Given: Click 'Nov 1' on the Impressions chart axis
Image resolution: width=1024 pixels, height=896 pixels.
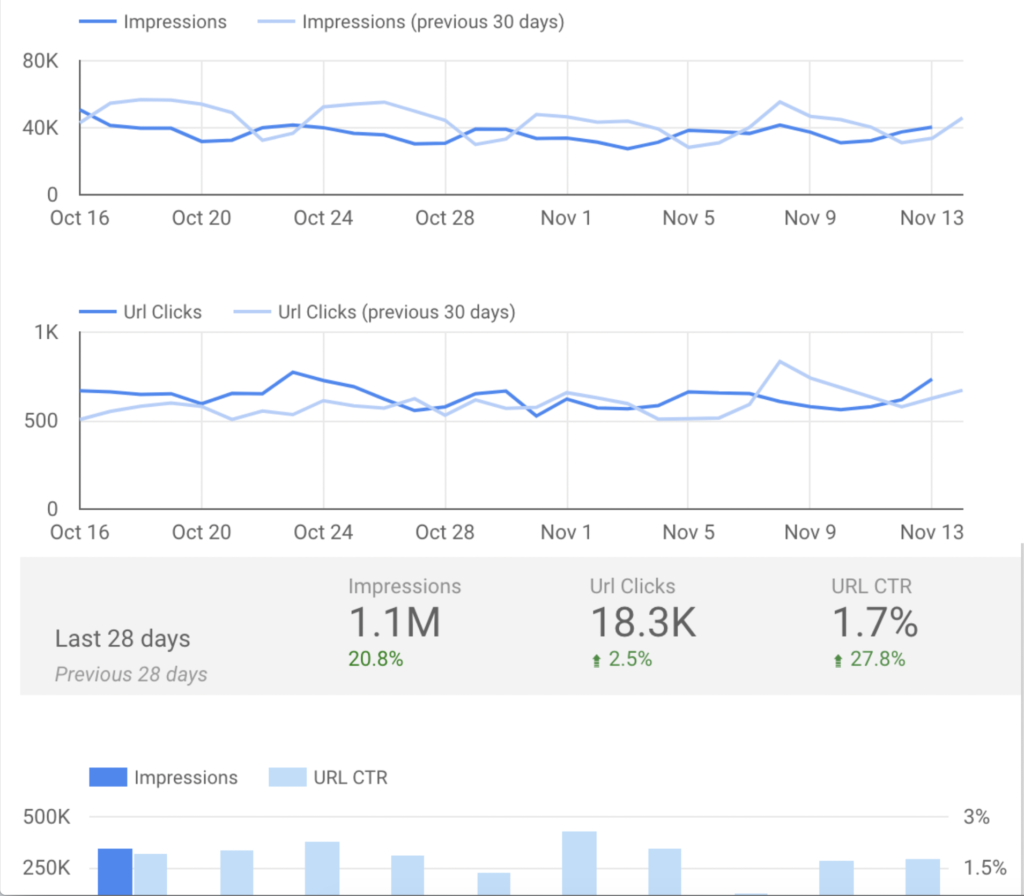Looking at the screenshot, I should click(x=566, y=218).
